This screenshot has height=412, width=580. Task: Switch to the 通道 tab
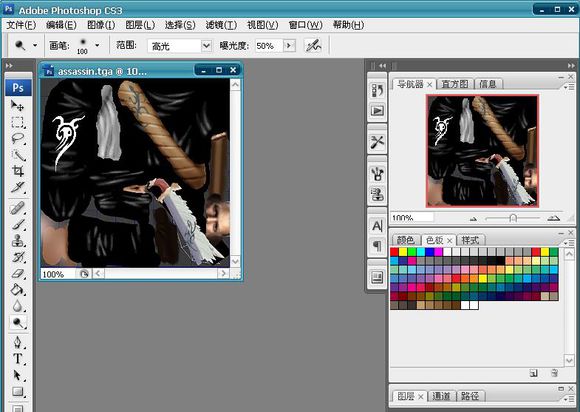point(441,396)
